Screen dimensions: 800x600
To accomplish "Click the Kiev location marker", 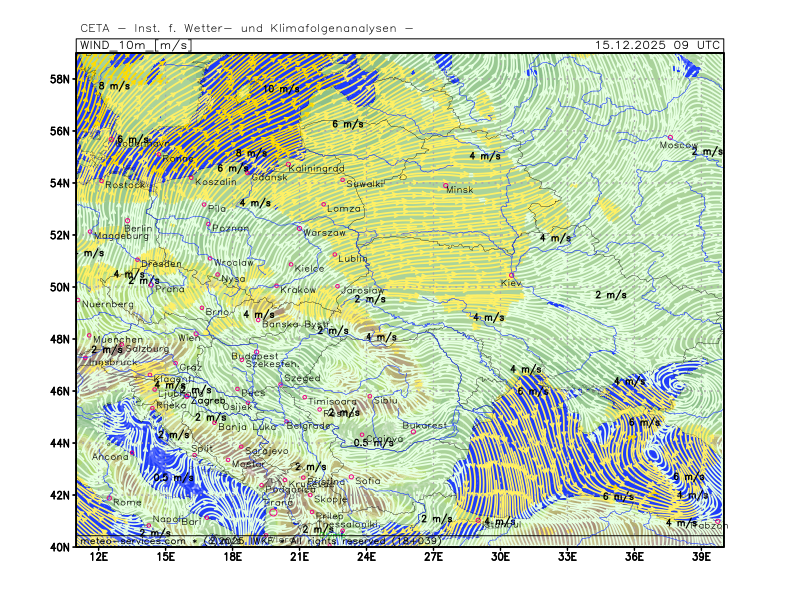I will click(512, 275).
